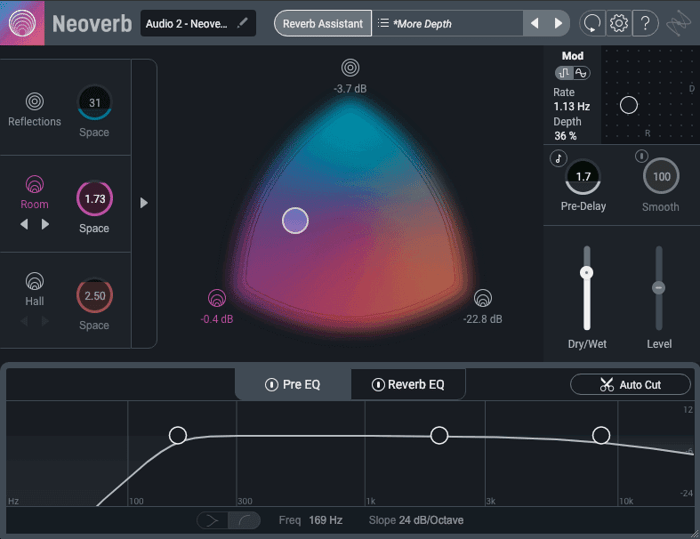This screenshot has width=700, height=539.
Task: Click the -3.7 dB Reflections level text
Action: [350, 89]
